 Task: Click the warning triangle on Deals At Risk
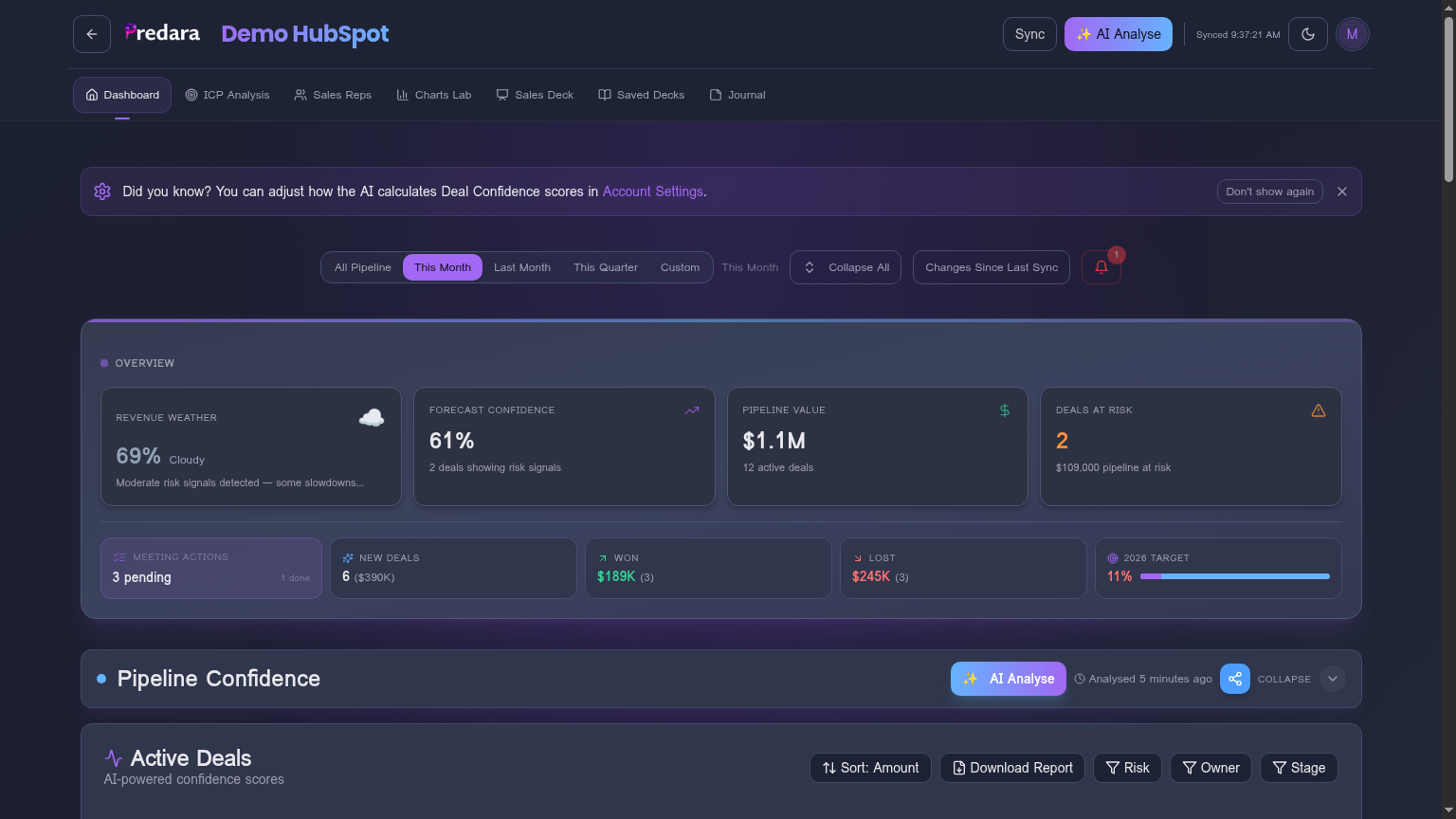pos(1319,410)
